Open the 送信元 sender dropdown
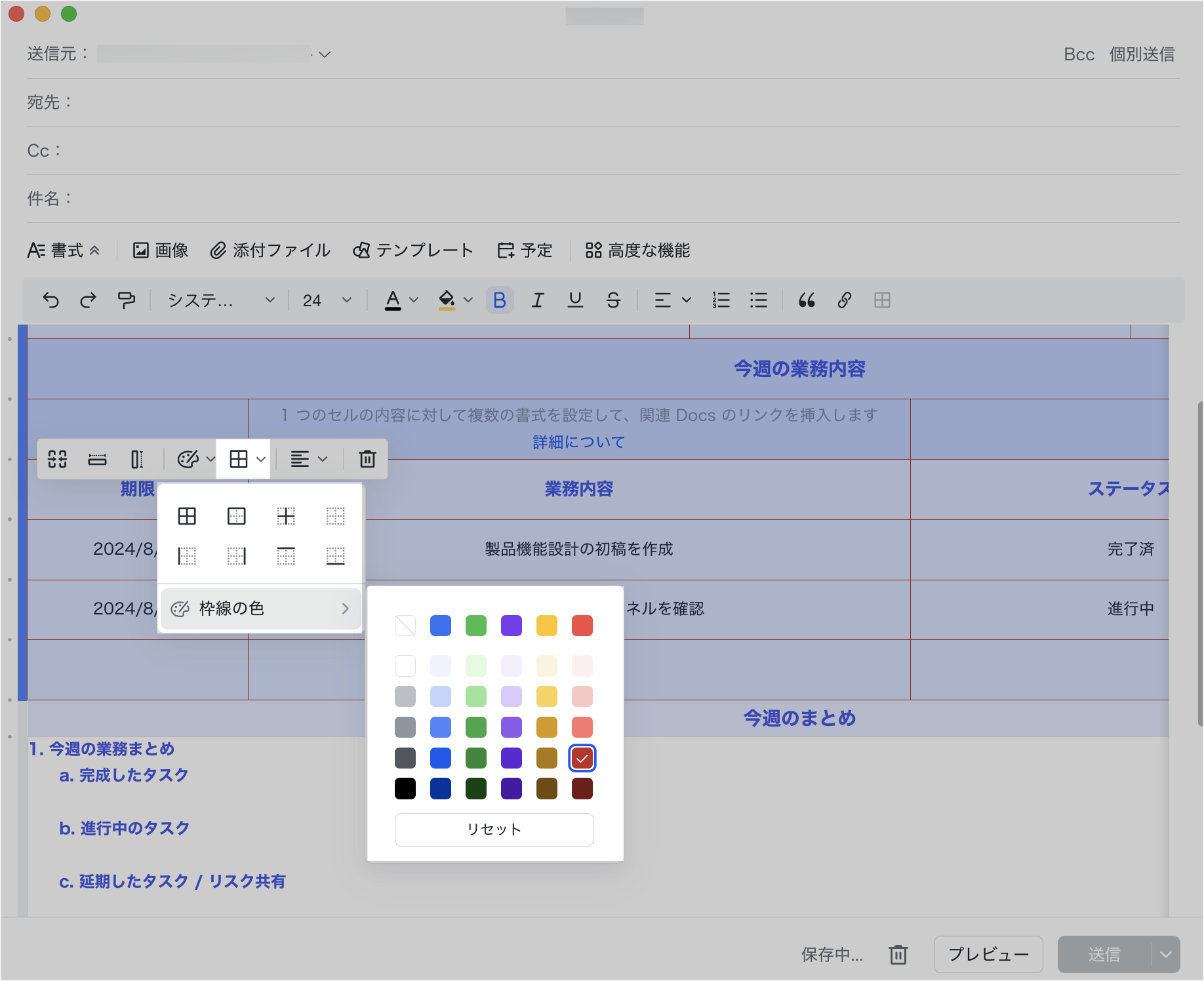1204x981 pixels. coord(324,54)
